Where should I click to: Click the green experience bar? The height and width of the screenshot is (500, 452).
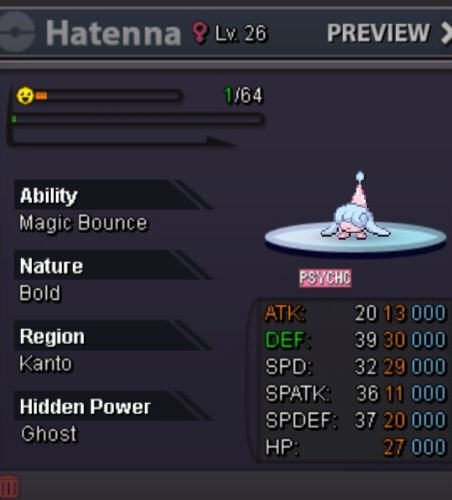[x=138, y=119]
